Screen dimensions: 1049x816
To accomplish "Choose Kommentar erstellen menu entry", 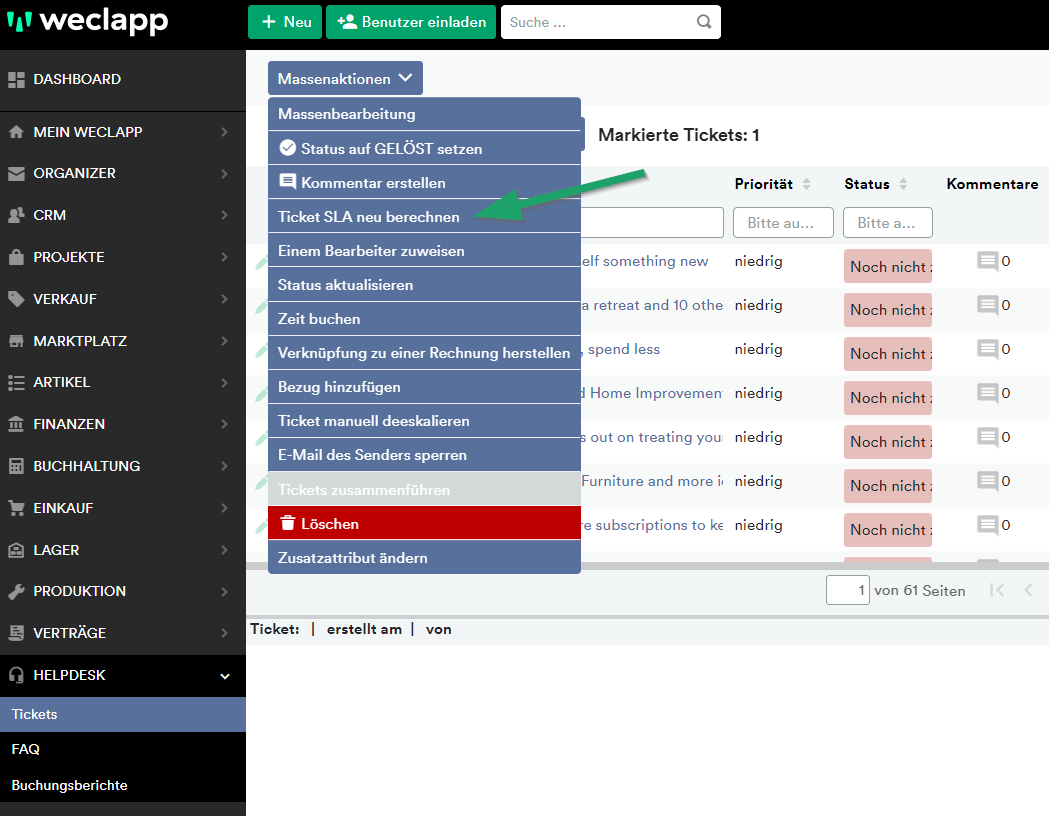I will [x=424, y=183].
